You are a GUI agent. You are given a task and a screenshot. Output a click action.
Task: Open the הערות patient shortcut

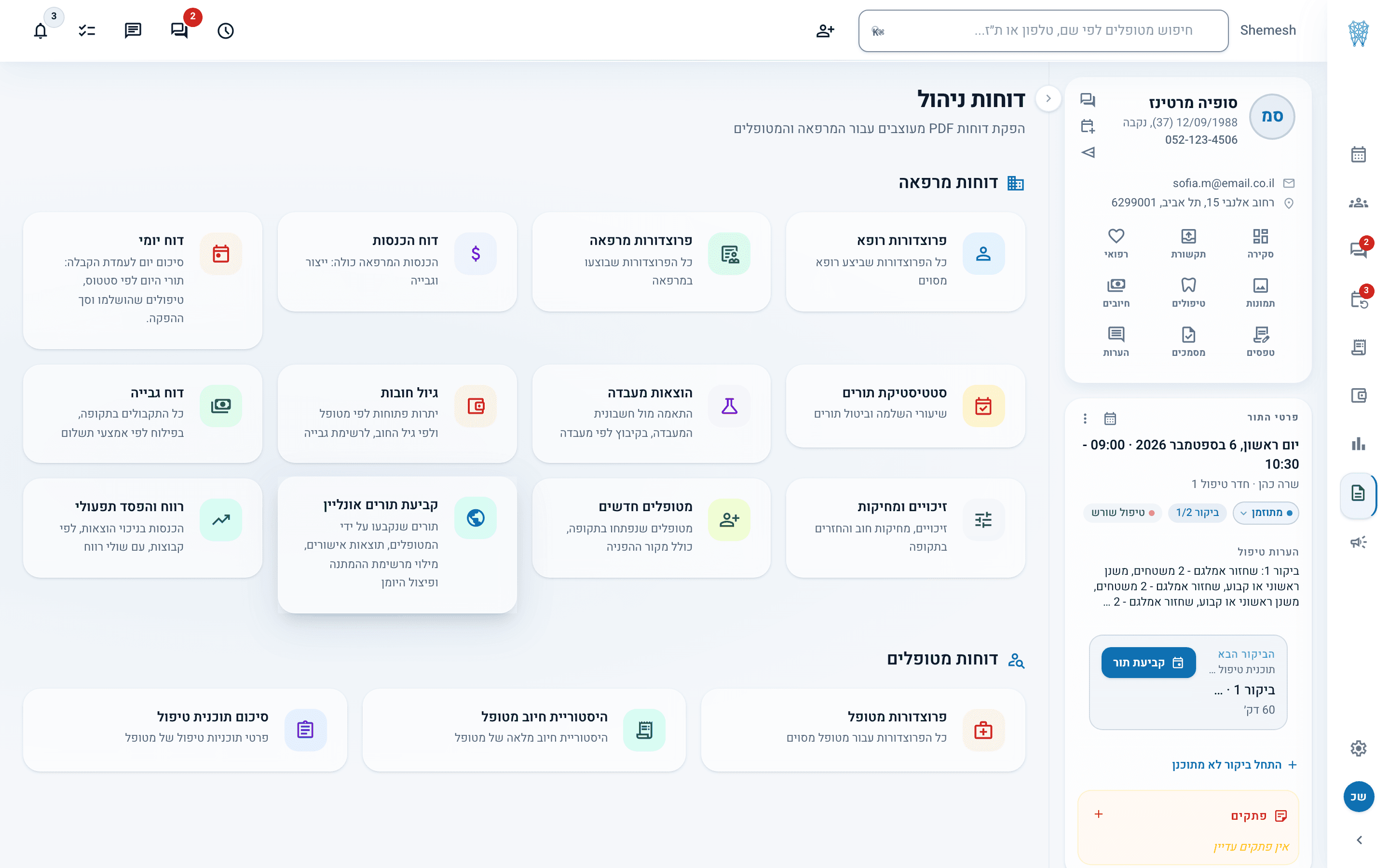click(x=1116, y=342)
